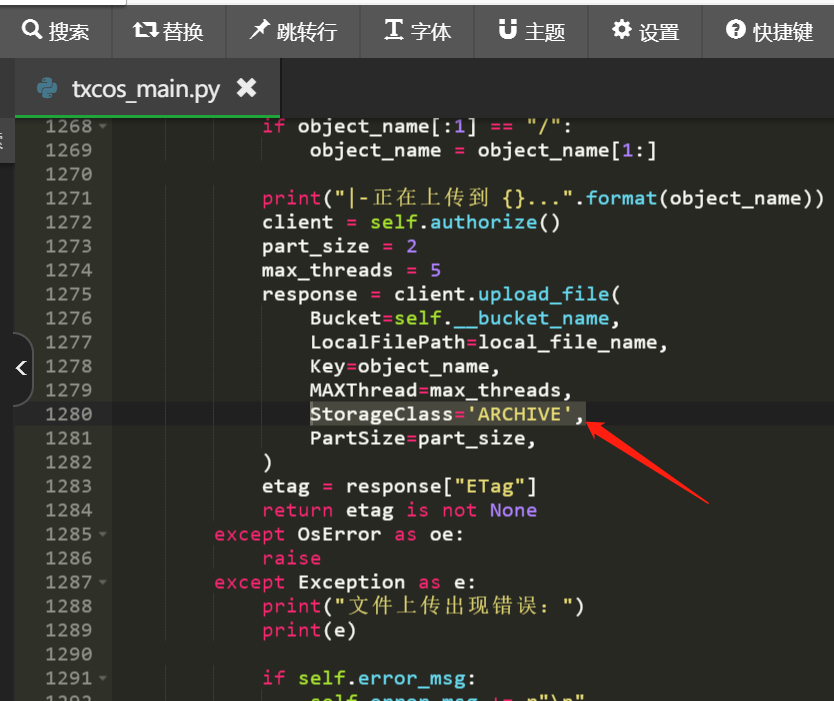
Task: Open the 快捷键 shortcuts help
Action: point(769,31)
